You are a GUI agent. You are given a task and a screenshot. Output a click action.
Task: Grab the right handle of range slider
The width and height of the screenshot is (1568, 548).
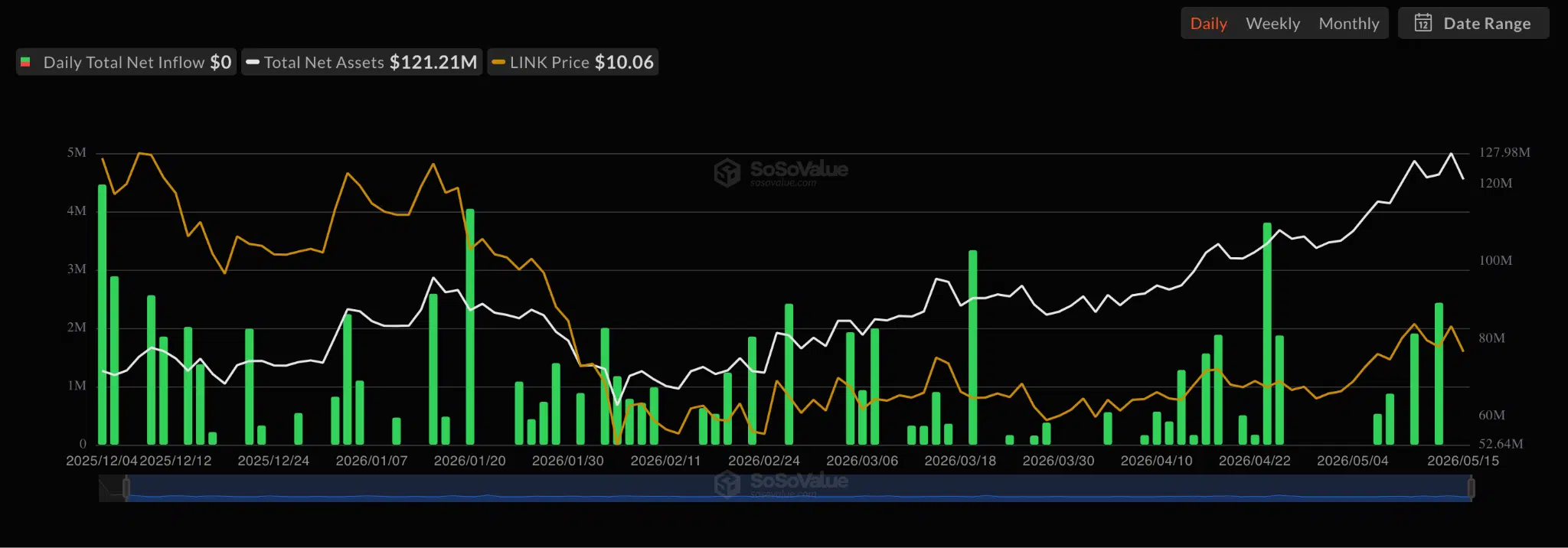[x=1471, y=488]
